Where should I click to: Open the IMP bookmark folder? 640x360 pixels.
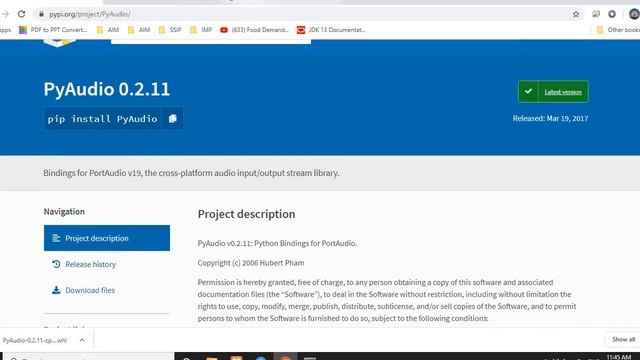(201, 30)
